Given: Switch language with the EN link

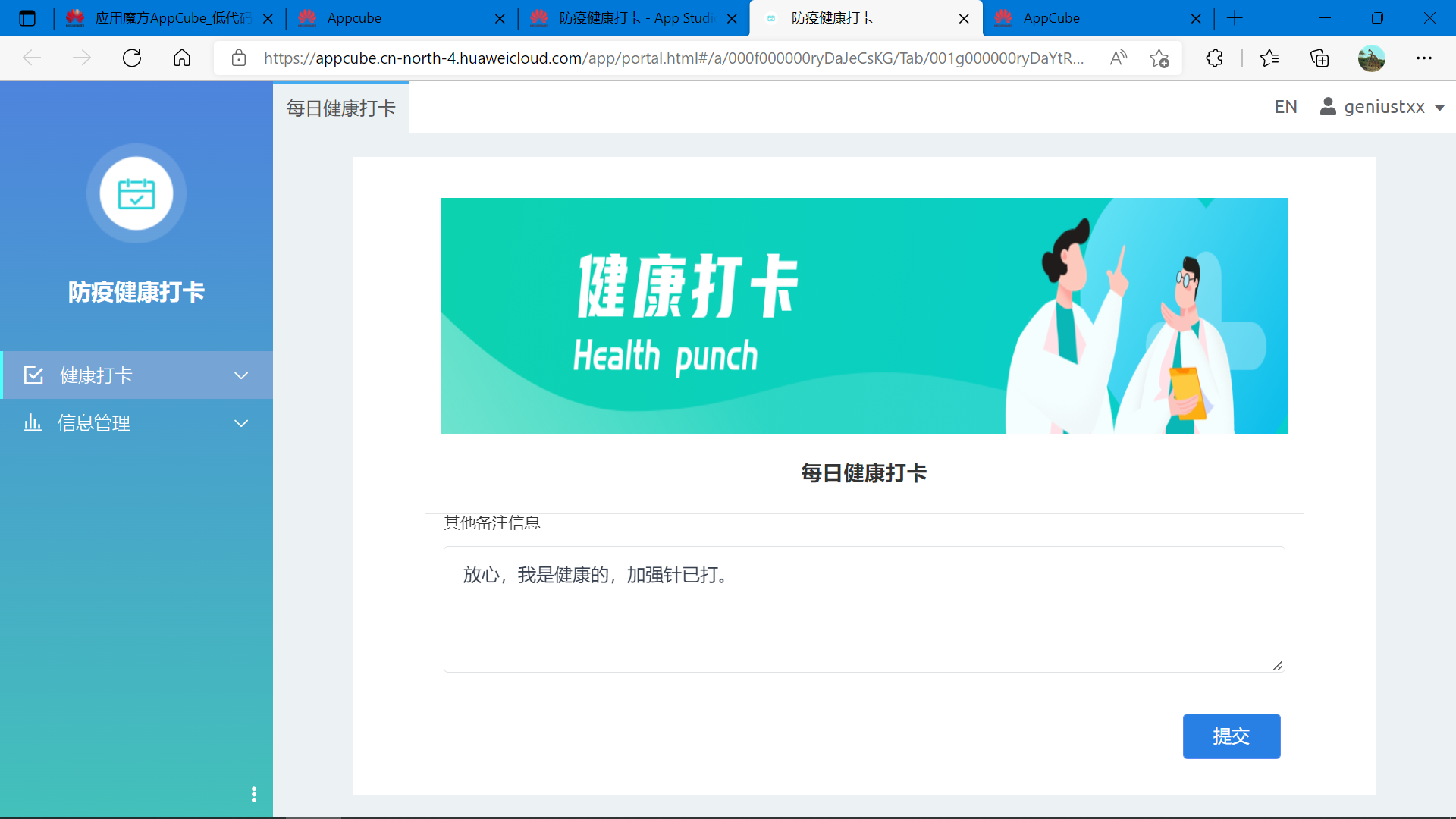Looking at the screenshot, I should point(1285,107).
